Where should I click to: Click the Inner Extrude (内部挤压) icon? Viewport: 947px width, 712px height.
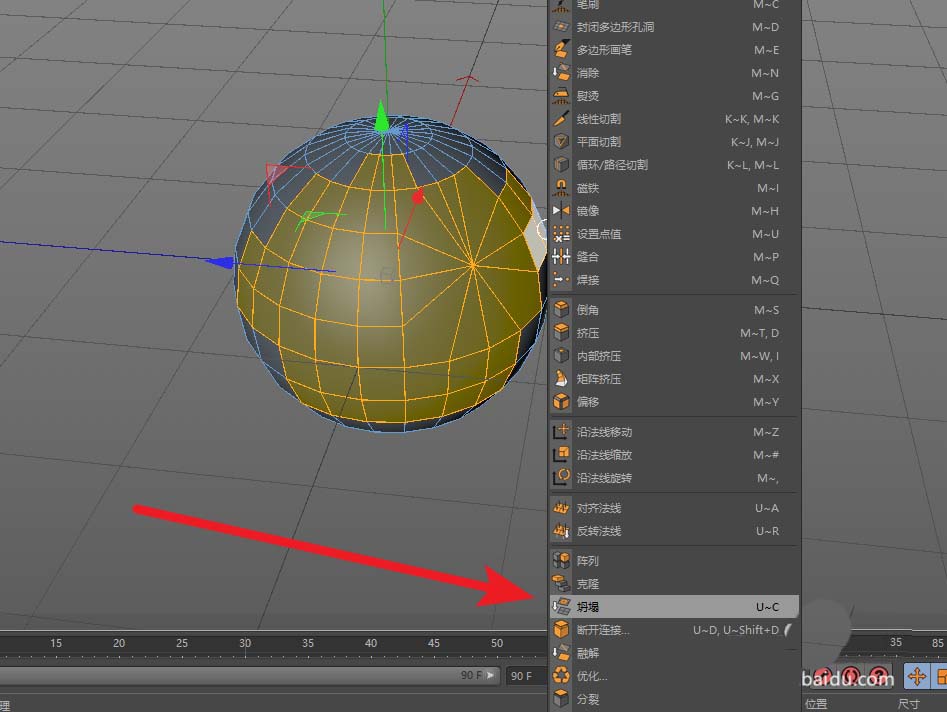pyautogui.click(x=562, y=356)
